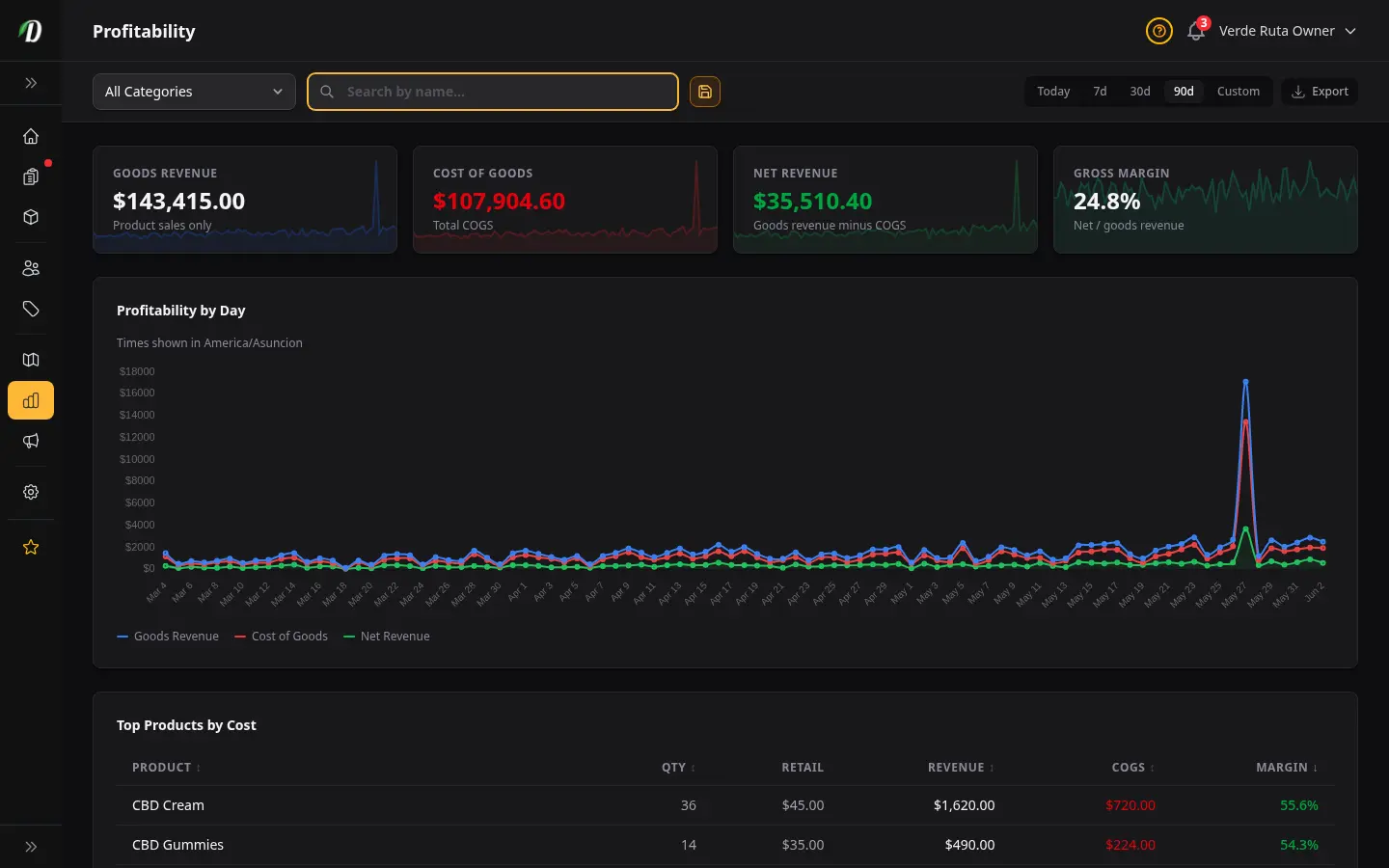Toggle the Goods Revenue series in chart legend

(168, 637)
